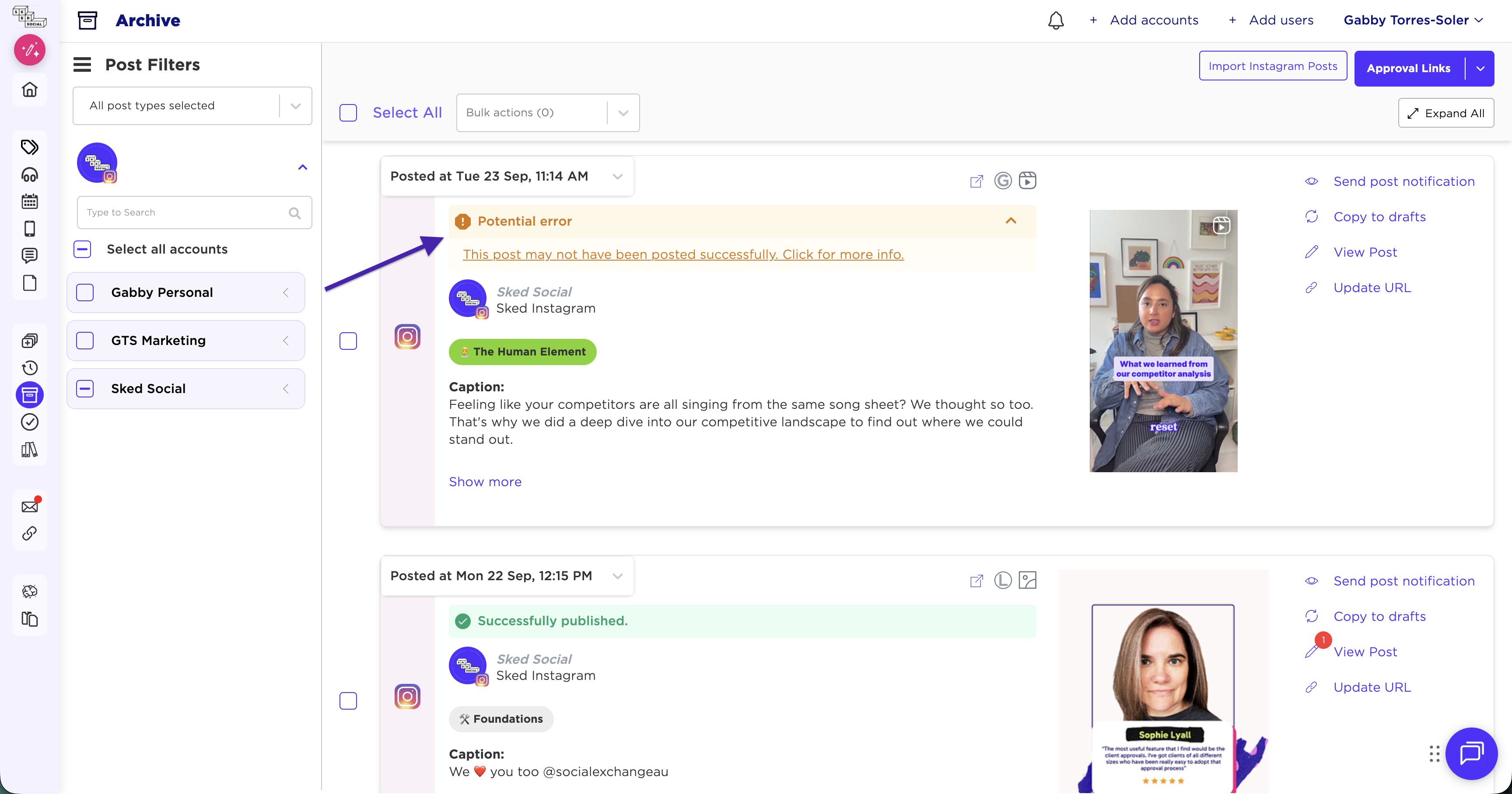This screenshot has width=1512, height=794.
Task: Collapse the Potential error panel
Action: click(1011, 221)
